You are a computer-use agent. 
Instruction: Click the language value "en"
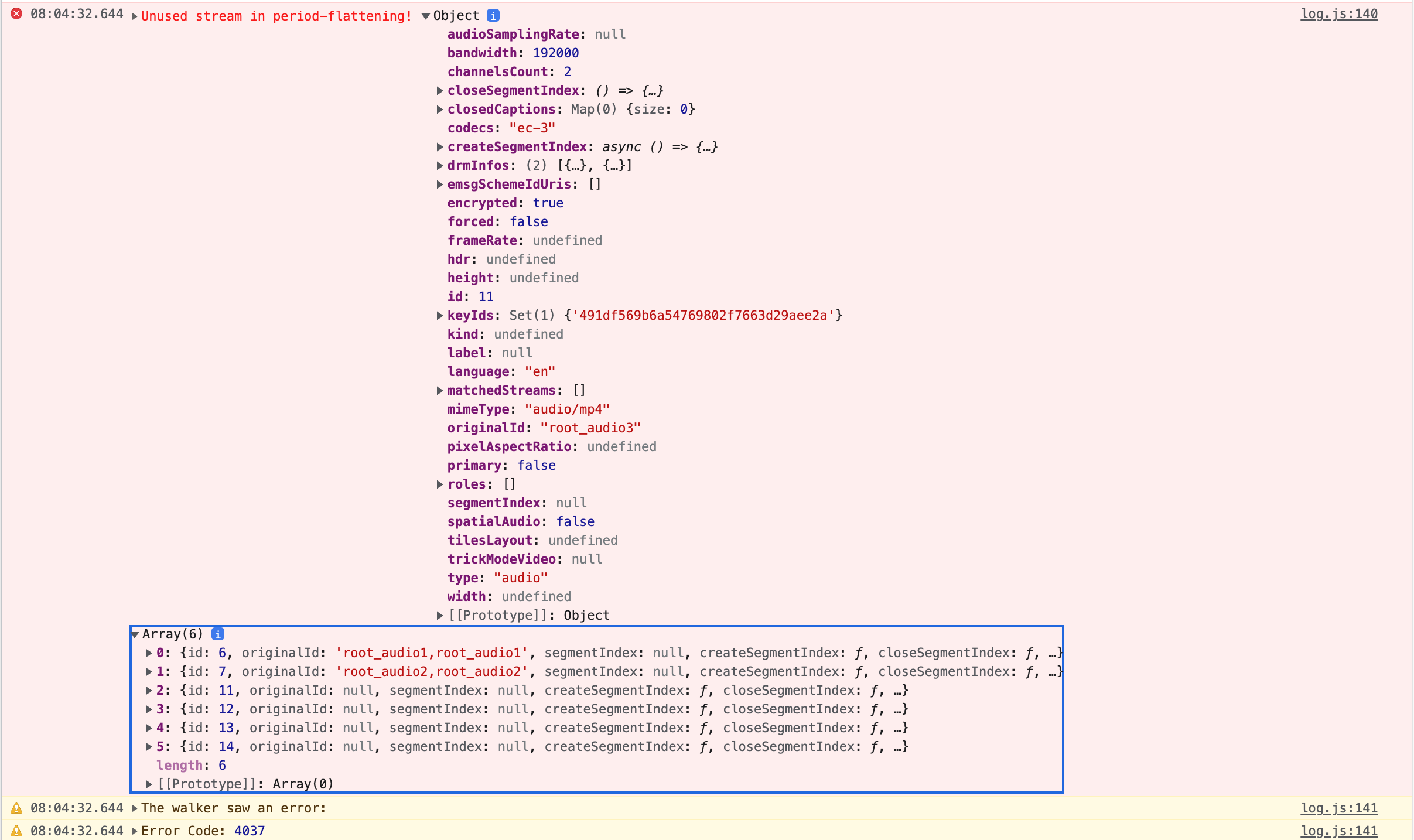(x=540, y=372)
